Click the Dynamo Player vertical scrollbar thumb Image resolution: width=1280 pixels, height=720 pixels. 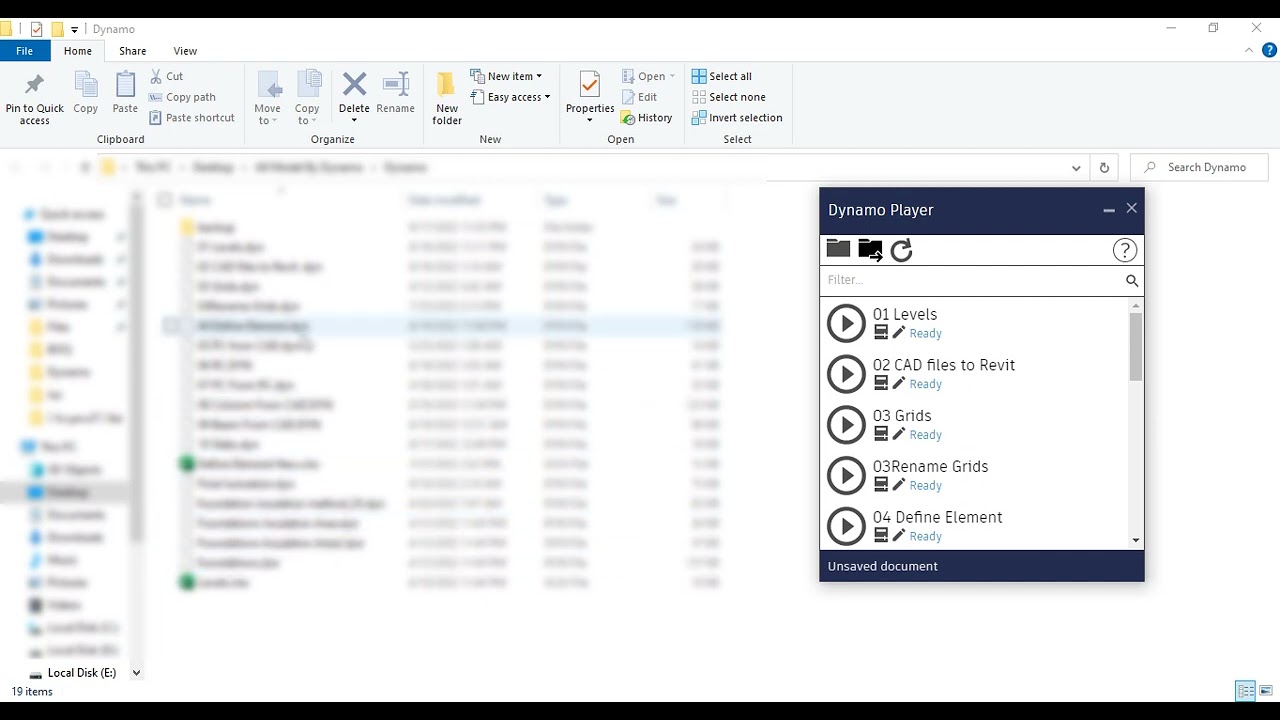click(x=1136, y=346)
